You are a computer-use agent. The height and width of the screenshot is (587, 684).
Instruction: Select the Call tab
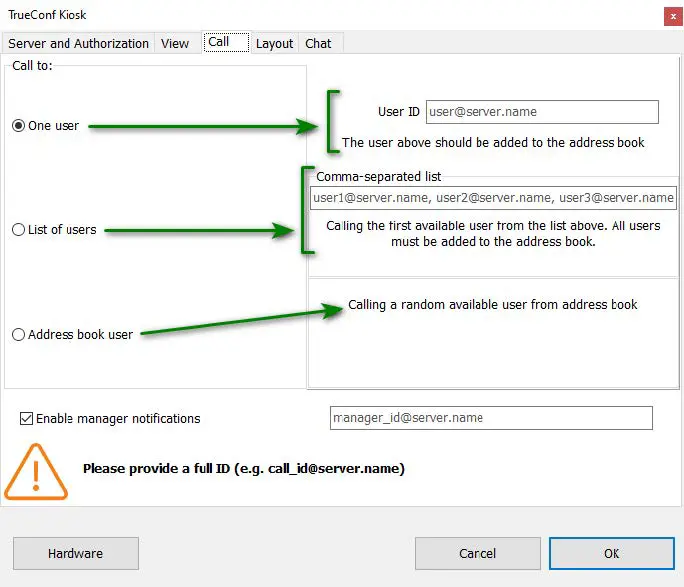[226, 42]
